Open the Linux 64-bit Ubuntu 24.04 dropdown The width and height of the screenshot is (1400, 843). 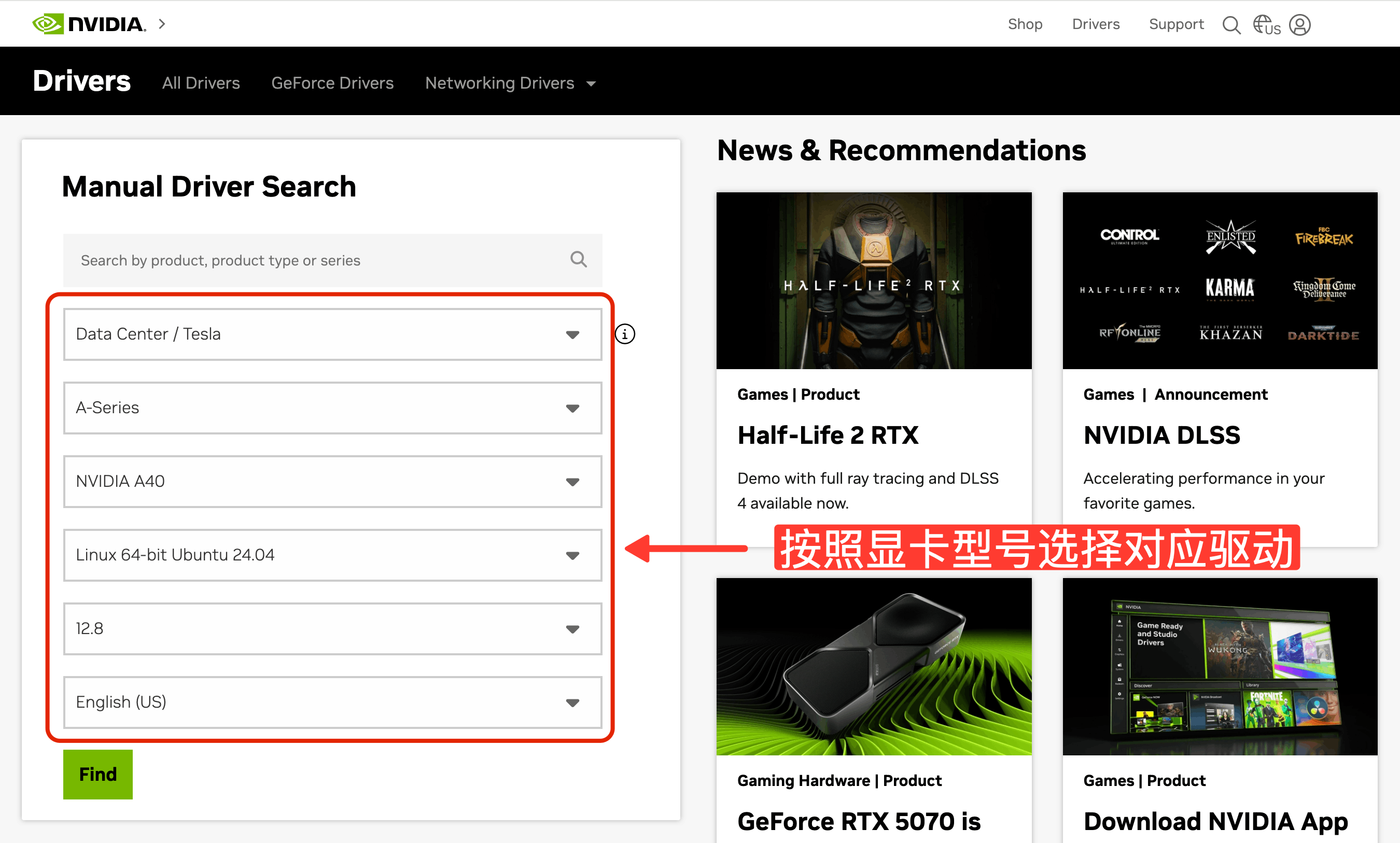[x=332, y=555]
